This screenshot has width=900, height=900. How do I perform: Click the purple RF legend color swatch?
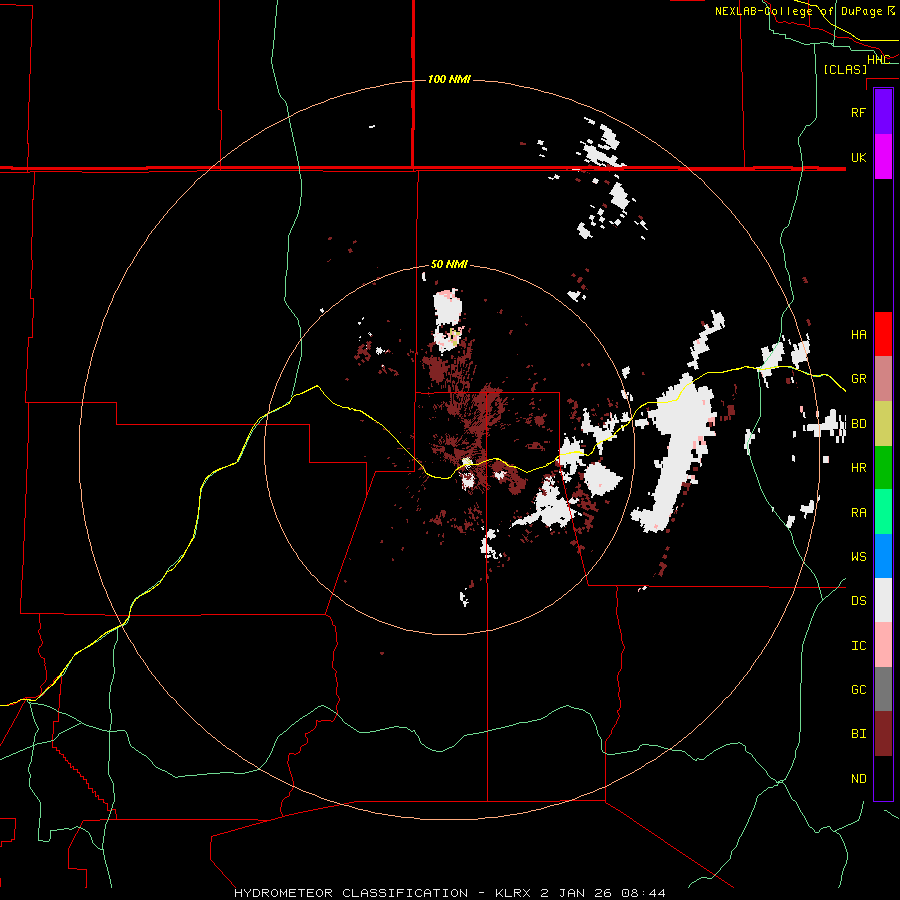tap(883, 112)
